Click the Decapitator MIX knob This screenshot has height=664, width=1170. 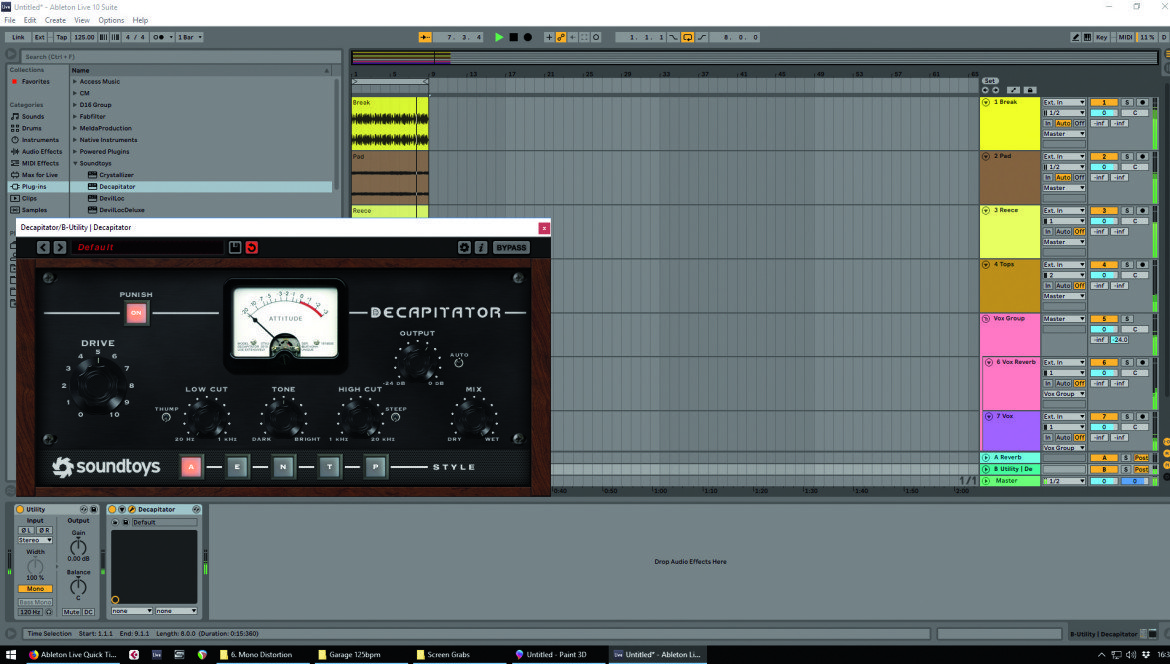(x=473, y=416)
